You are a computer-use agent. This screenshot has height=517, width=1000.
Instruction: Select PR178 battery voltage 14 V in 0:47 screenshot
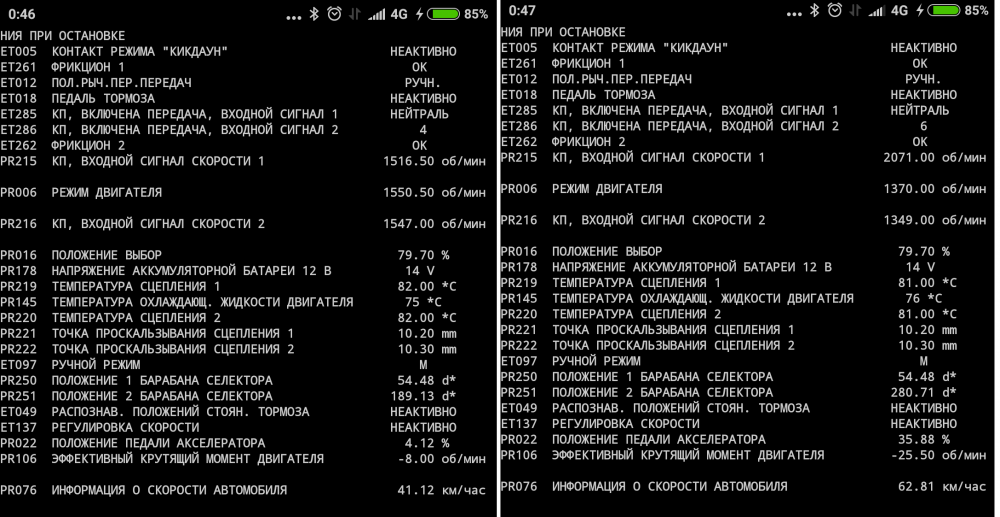pos(920,267)
